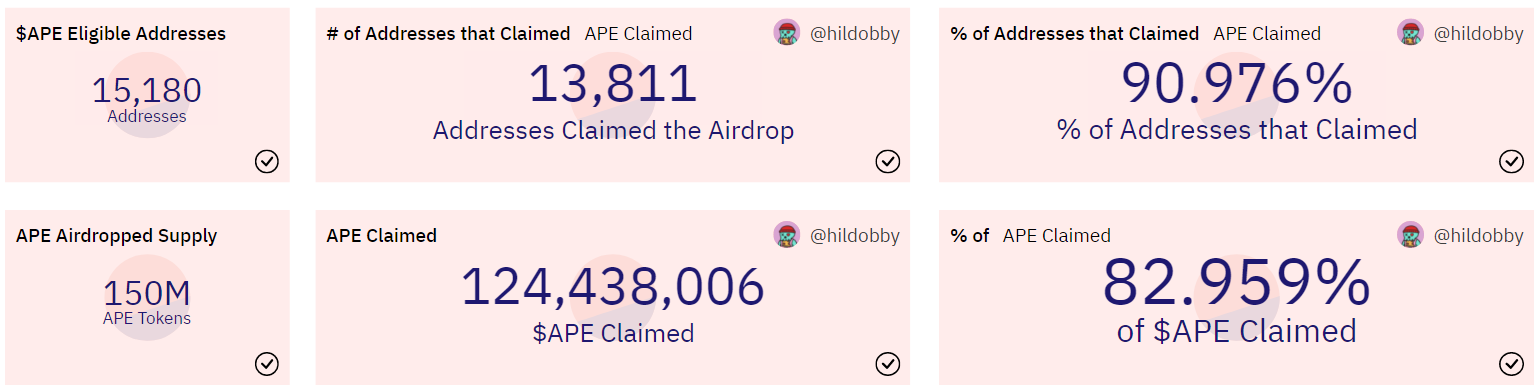Click checkmark icon in # of Addresses that Claimed card

pos(888,161)
